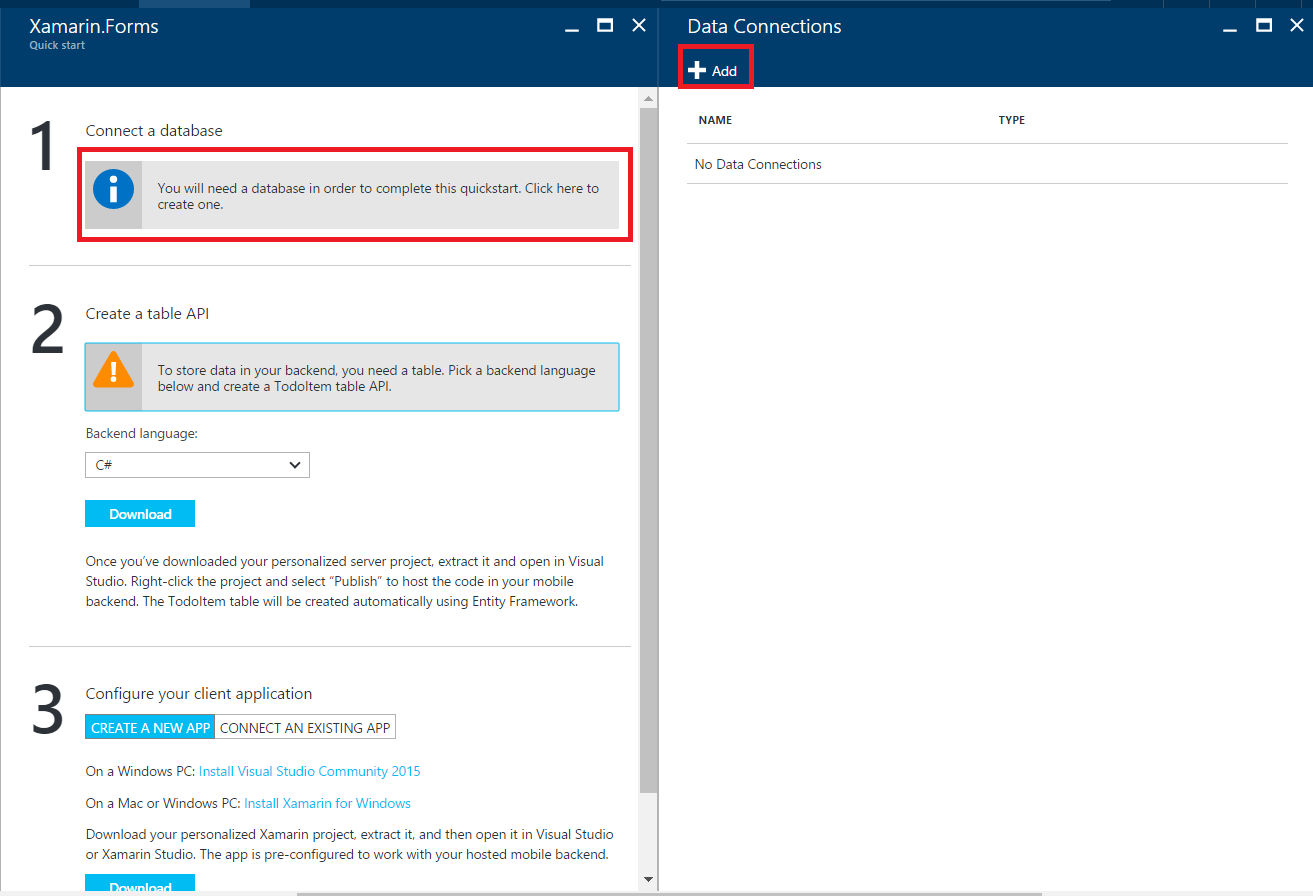Viewport: 1313px width, 896px height.
Task: Click the database needed info message box
Action: click(352, 195)
